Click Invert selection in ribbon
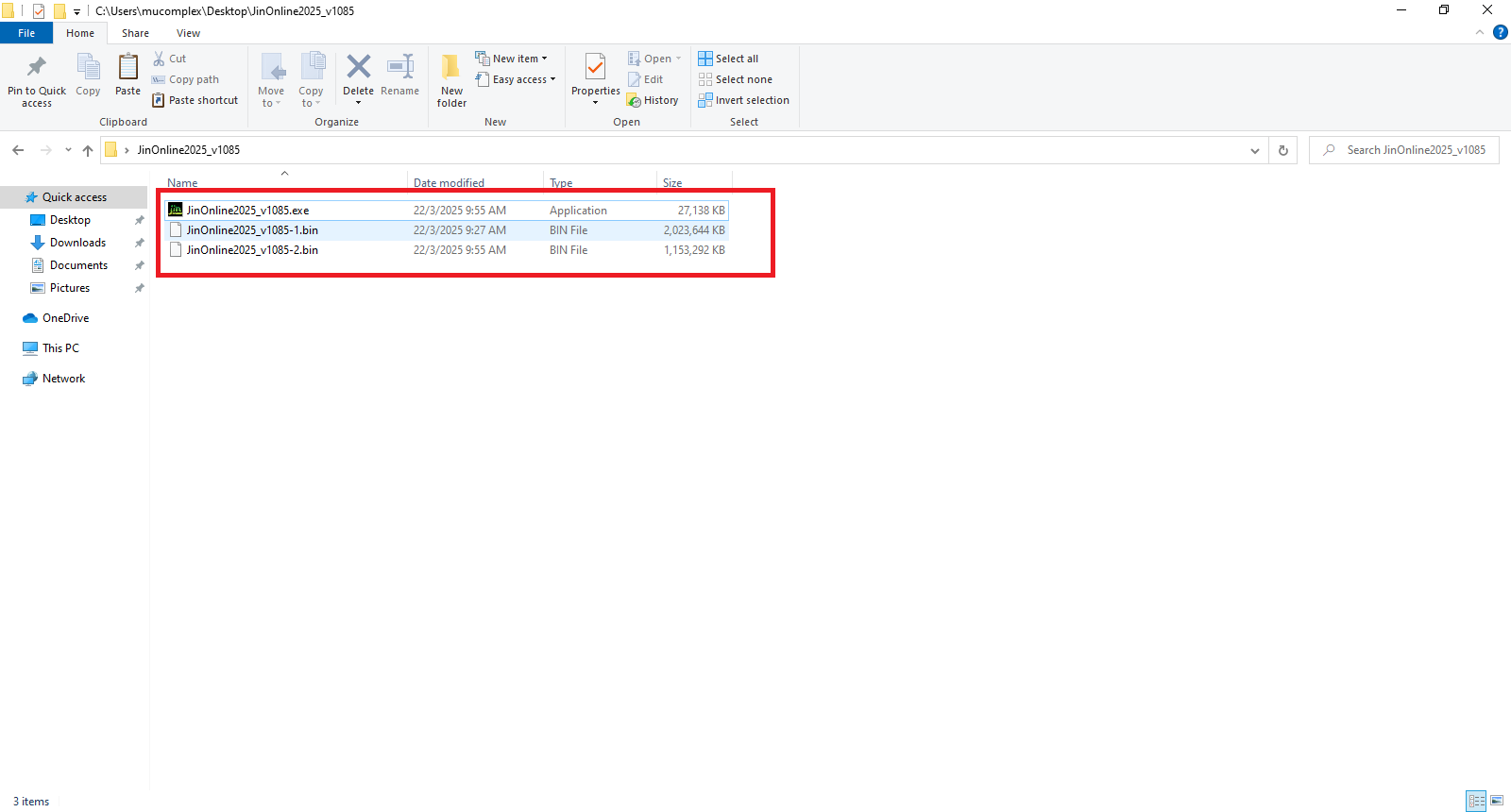Image resolution: width=1511 pixels, height=812 pixels. tap(743, 100)
